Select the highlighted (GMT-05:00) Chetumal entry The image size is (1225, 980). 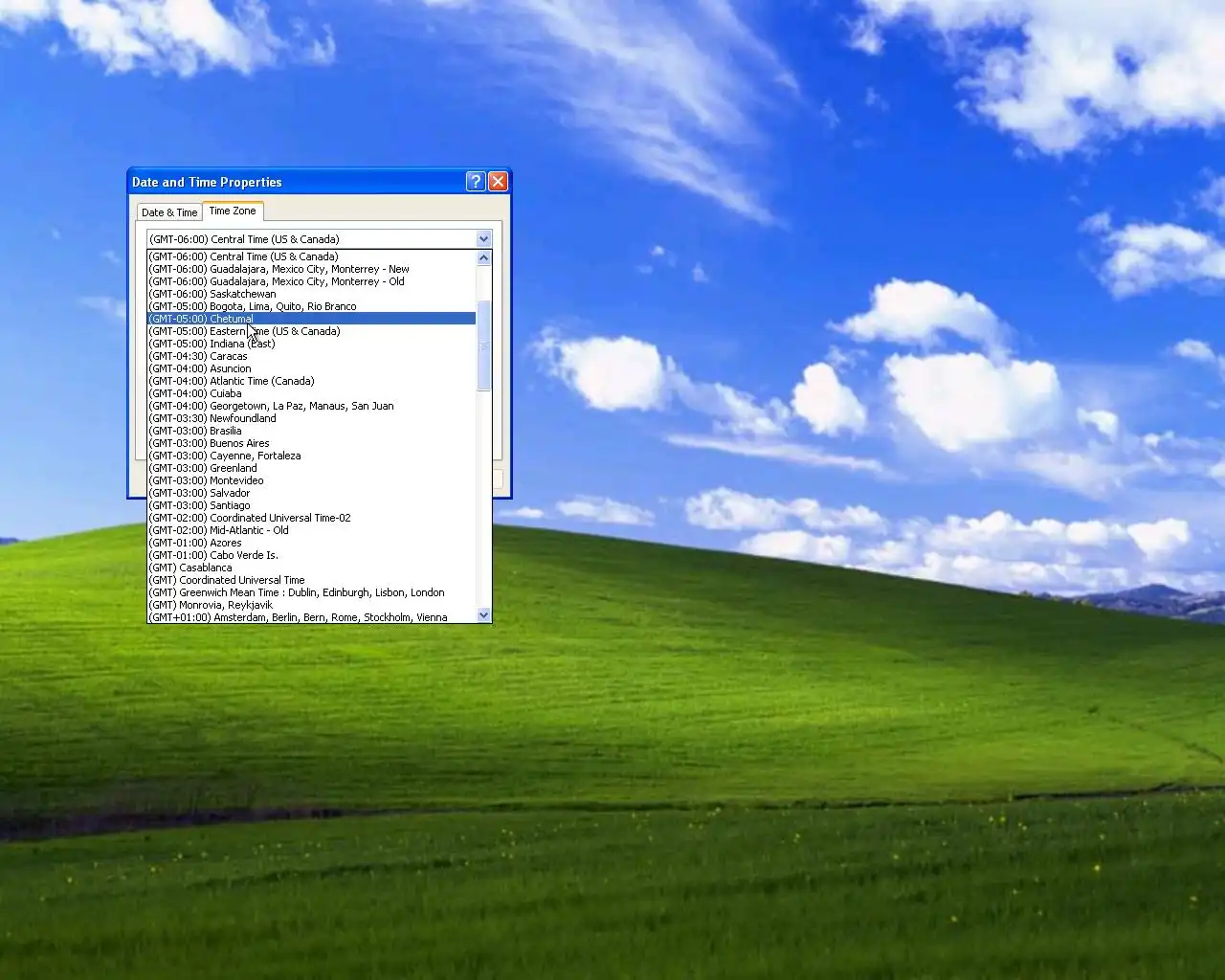pos(311,319)
